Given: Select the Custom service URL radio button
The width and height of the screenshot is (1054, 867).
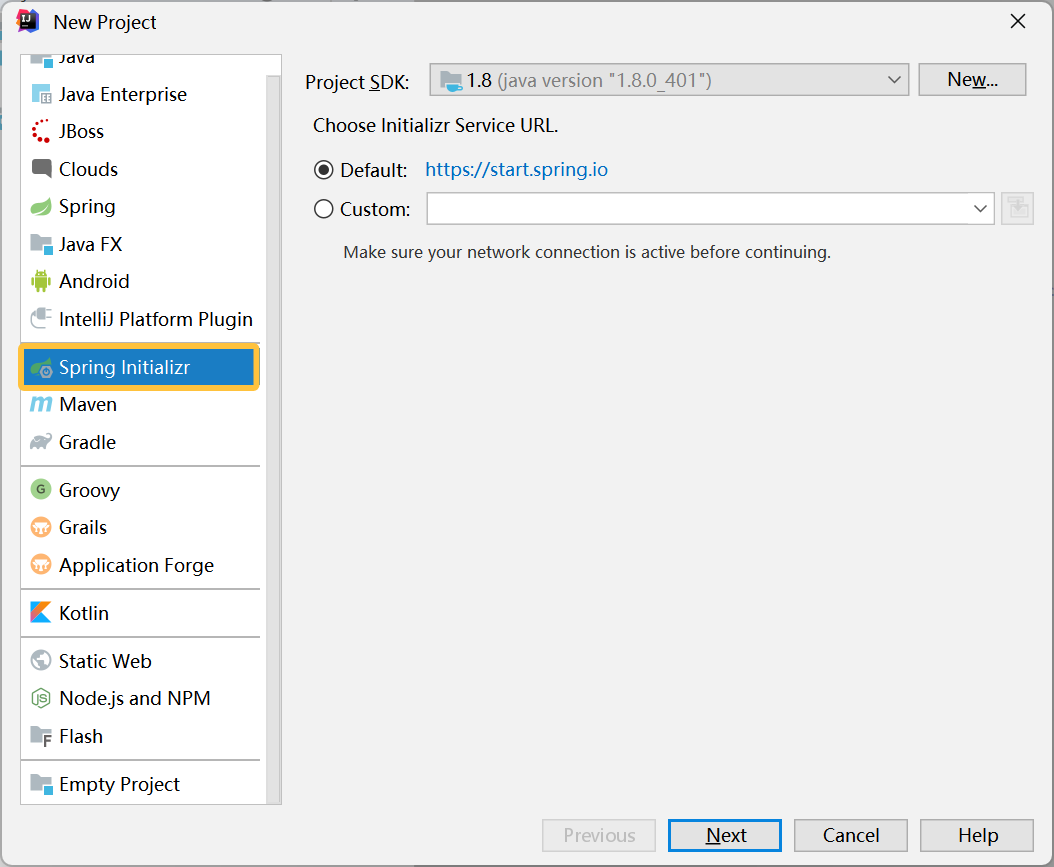Looking at the screenshot, I should coord(323,209).
